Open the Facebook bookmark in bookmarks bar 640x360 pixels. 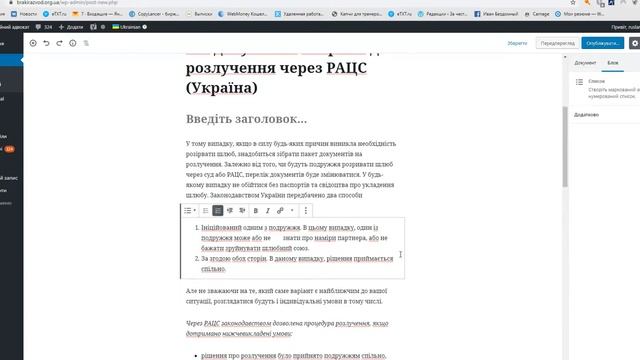coord(496,14)
